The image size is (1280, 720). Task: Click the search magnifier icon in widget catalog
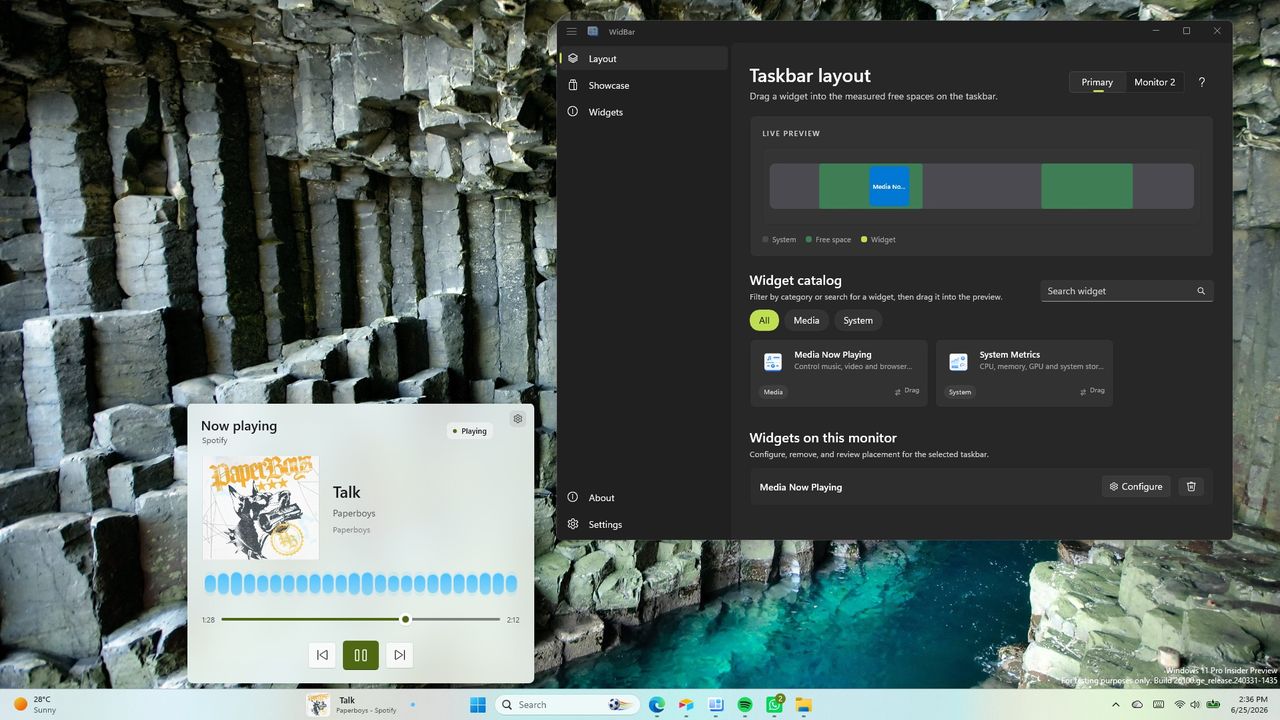[1201, 291]
